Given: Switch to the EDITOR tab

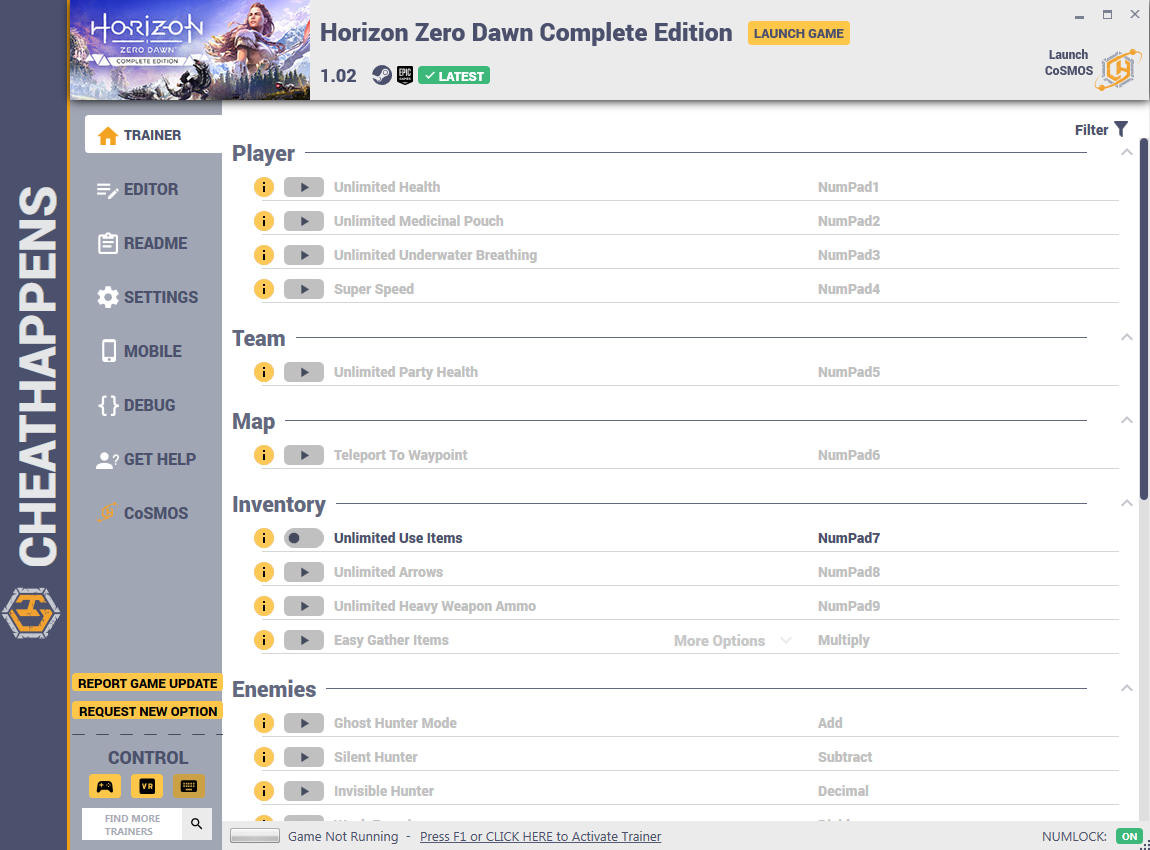Looking at the screenshot, I should pos(138,189).
